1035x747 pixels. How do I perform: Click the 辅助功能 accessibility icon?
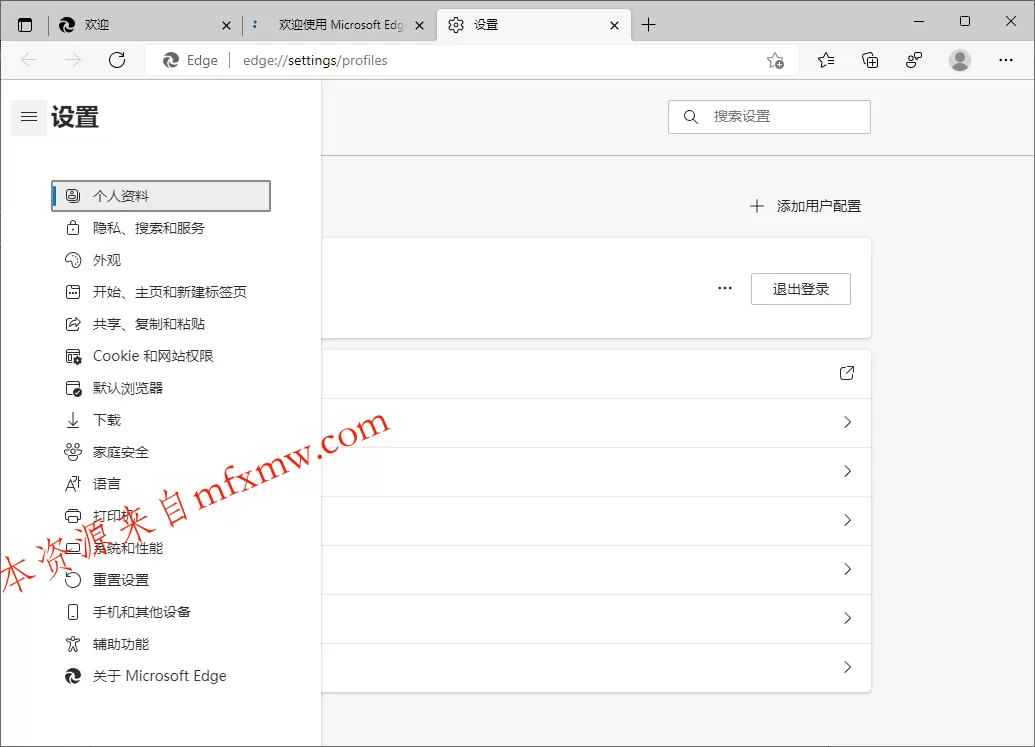(x=73, y=644)
